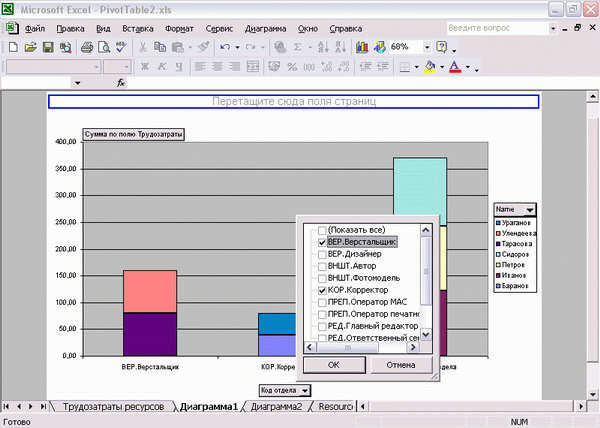Open the Код отдела field dropdown
Viewport: 600px width, 428px height.
point(305,391)
